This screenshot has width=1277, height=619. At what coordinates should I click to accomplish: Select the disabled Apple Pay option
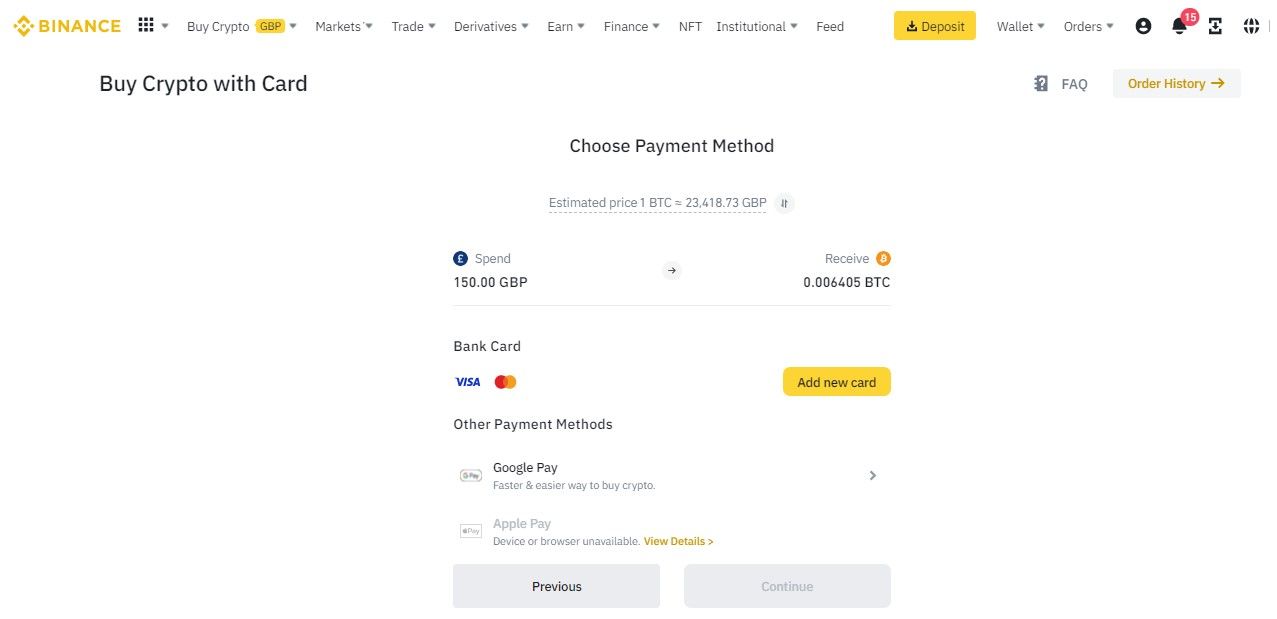click(x=671, y=532)
